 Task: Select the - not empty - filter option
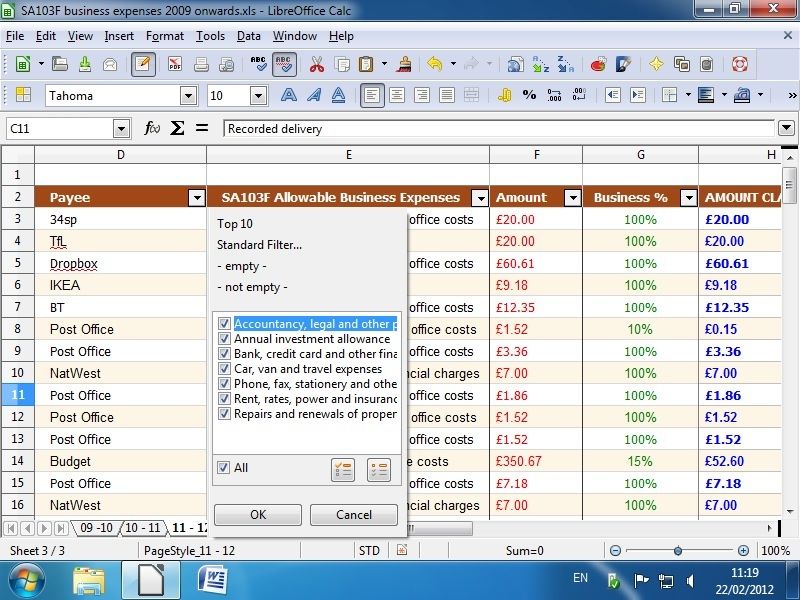[252, 287]
